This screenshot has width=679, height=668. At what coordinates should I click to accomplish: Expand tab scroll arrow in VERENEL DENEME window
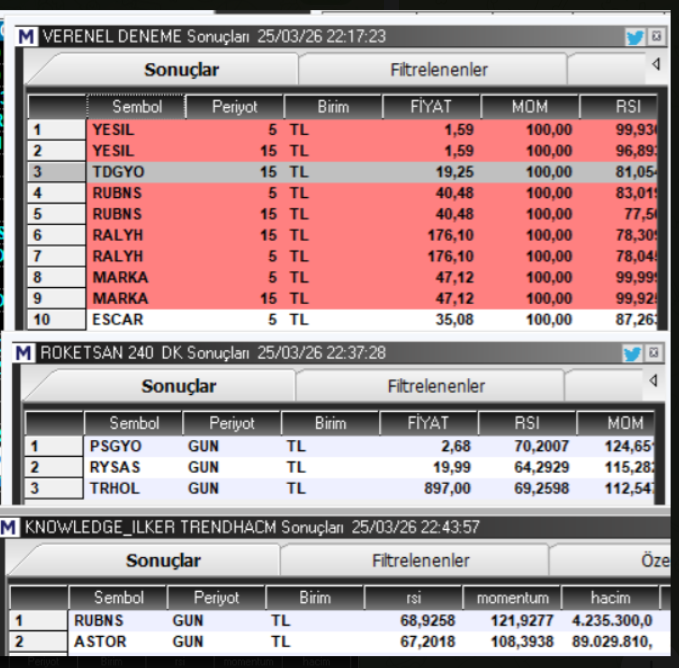coord(656,65)
